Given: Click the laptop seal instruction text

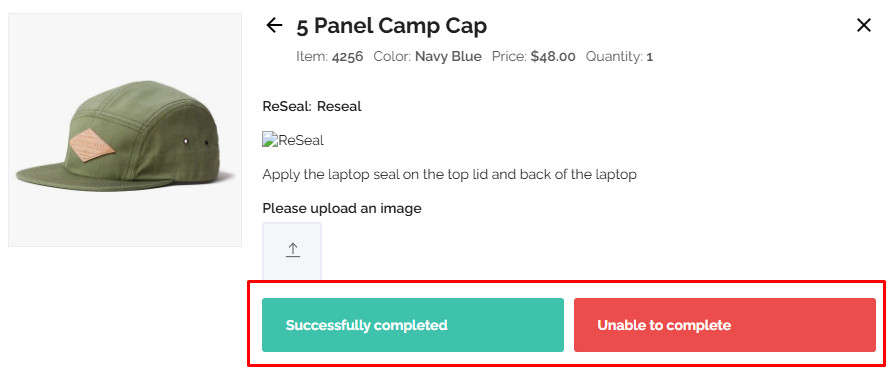Looking at the screenshot, I should click(x=450, y=174).
